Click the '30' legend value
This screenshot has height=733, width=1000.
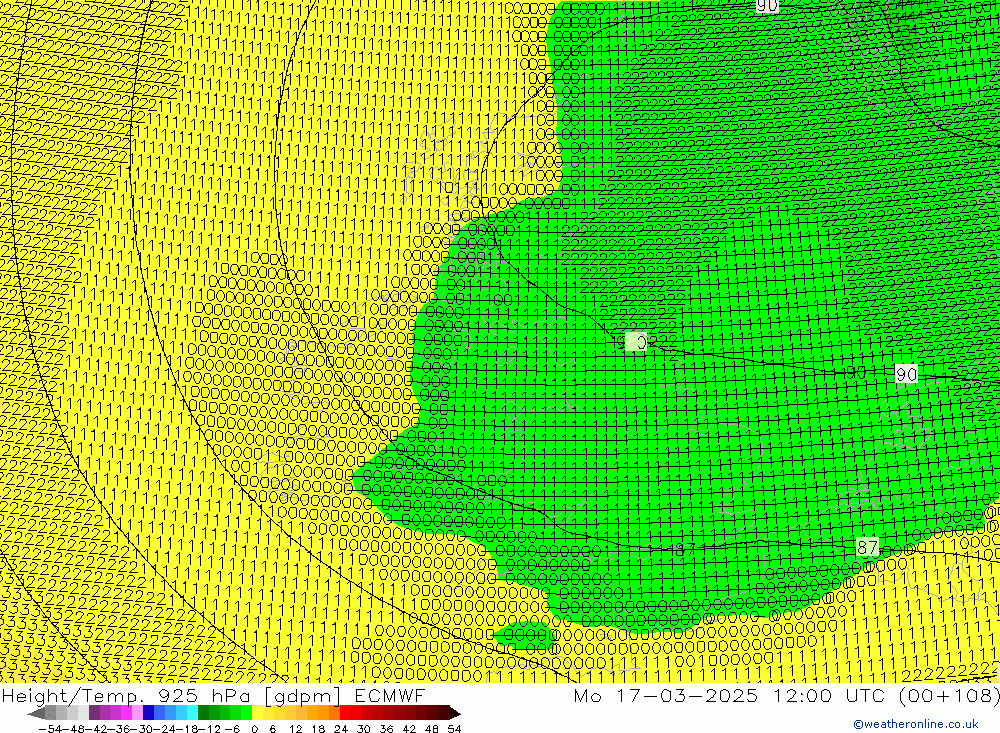364,729
